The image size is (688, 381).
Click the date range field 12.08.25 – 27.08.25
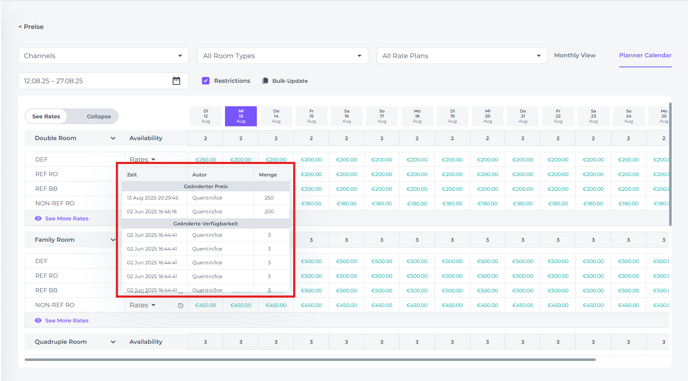click(103, 81)
